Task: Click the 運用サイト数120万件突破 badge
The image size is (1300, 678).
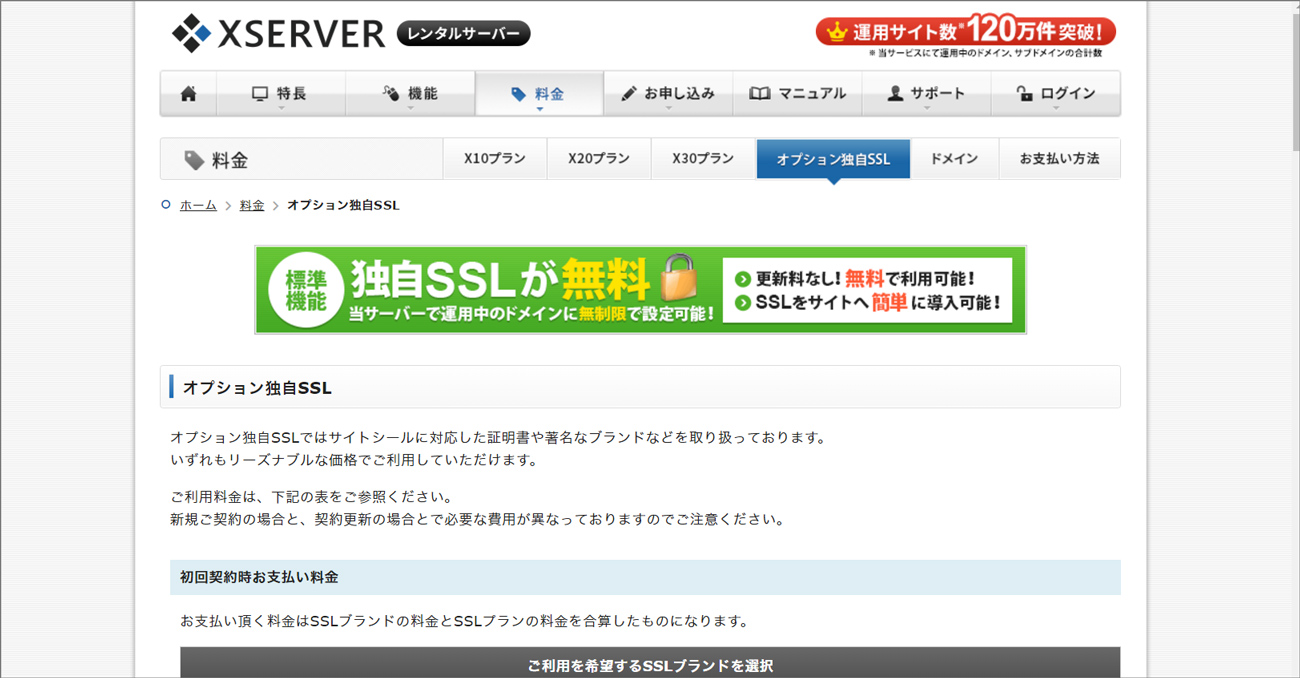Action: coord(966,32)
